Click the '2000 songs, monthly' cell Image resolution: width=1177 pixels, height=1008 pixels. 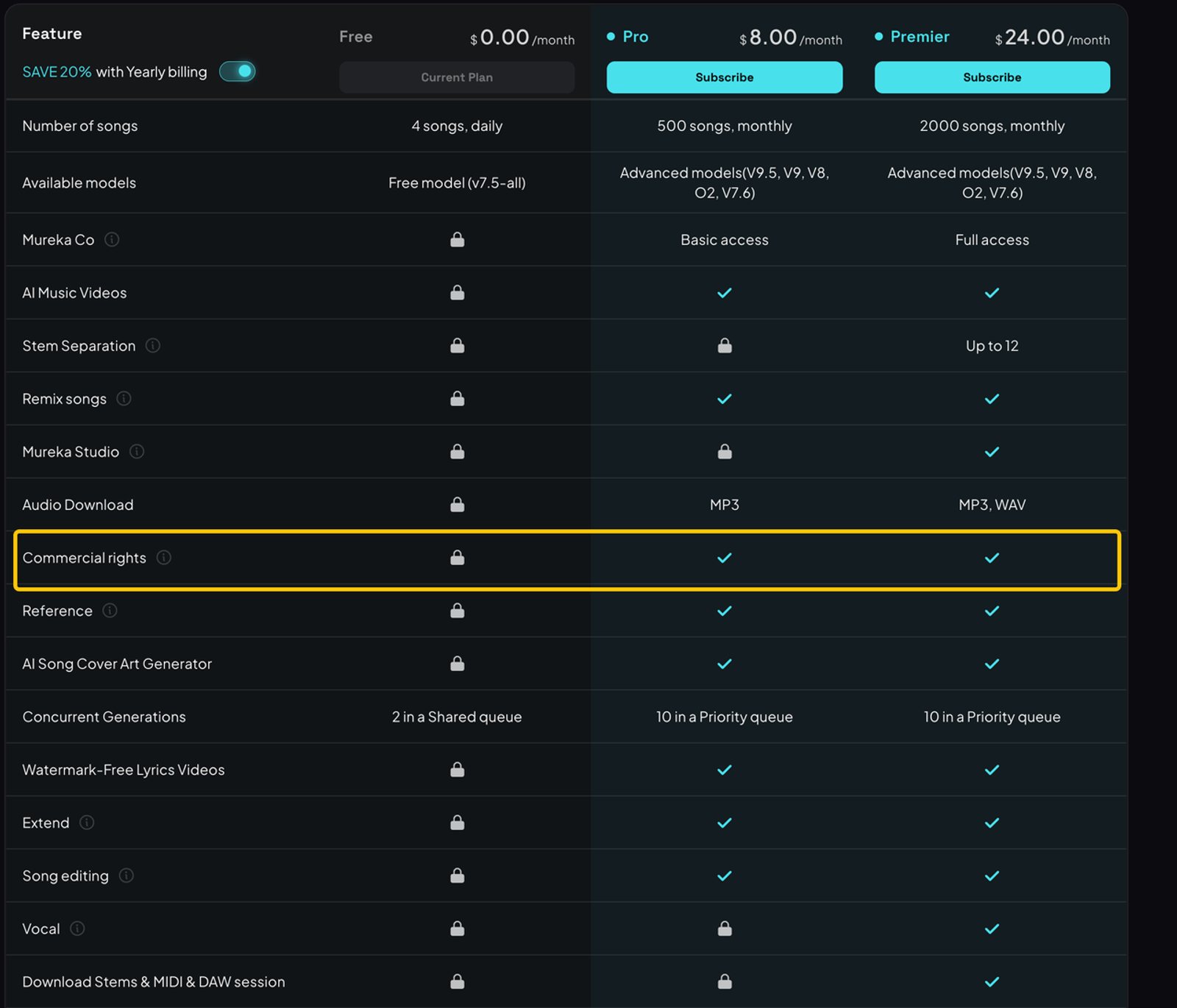click(992, 126)
